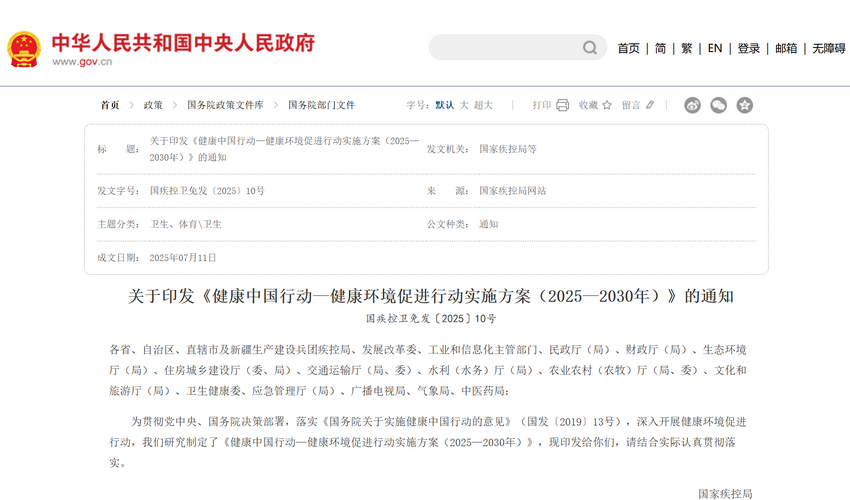Click the search magnifier icon
850x500 pixels.
590,48
